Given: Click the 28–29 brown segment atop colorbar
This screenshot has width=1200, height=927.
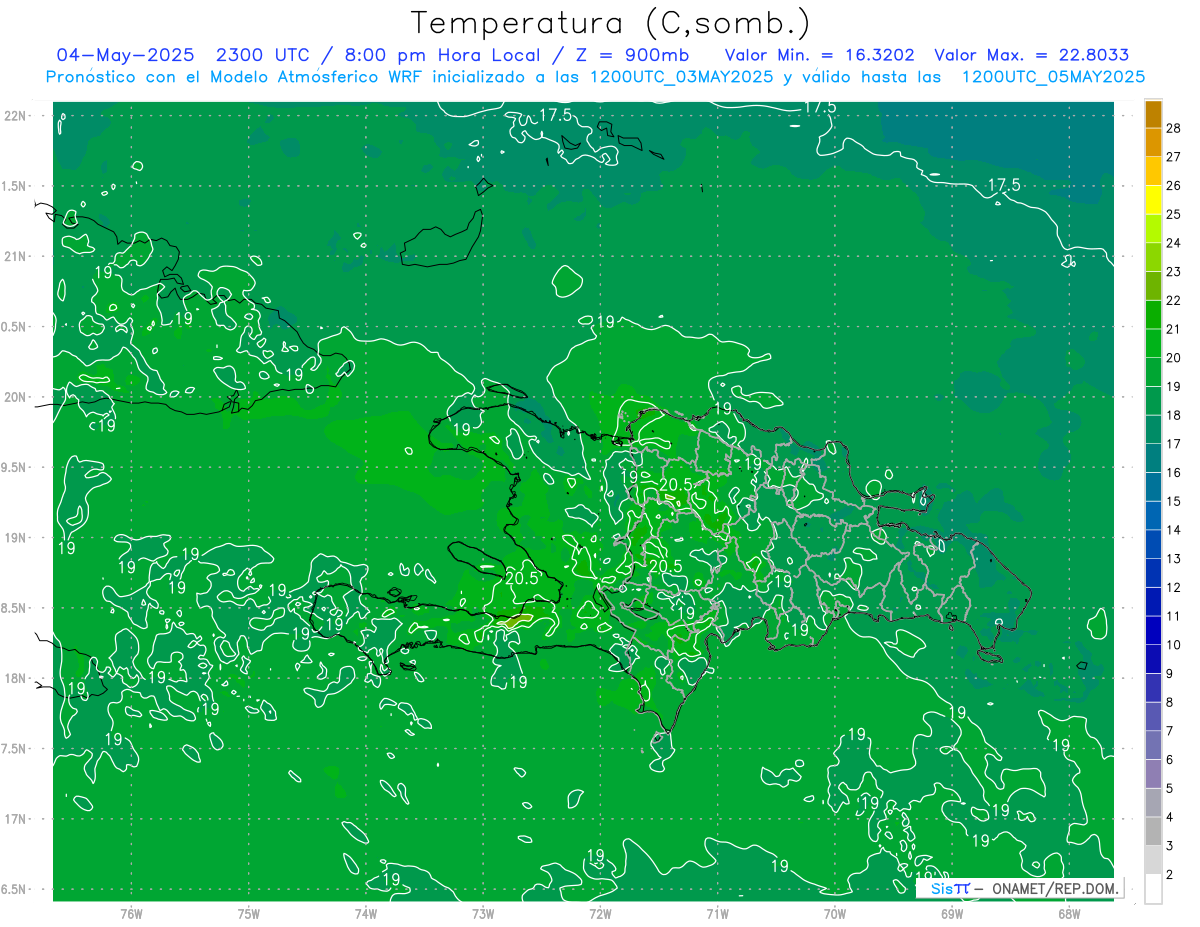Looking at the screenshot, I should coord(1153,114).
